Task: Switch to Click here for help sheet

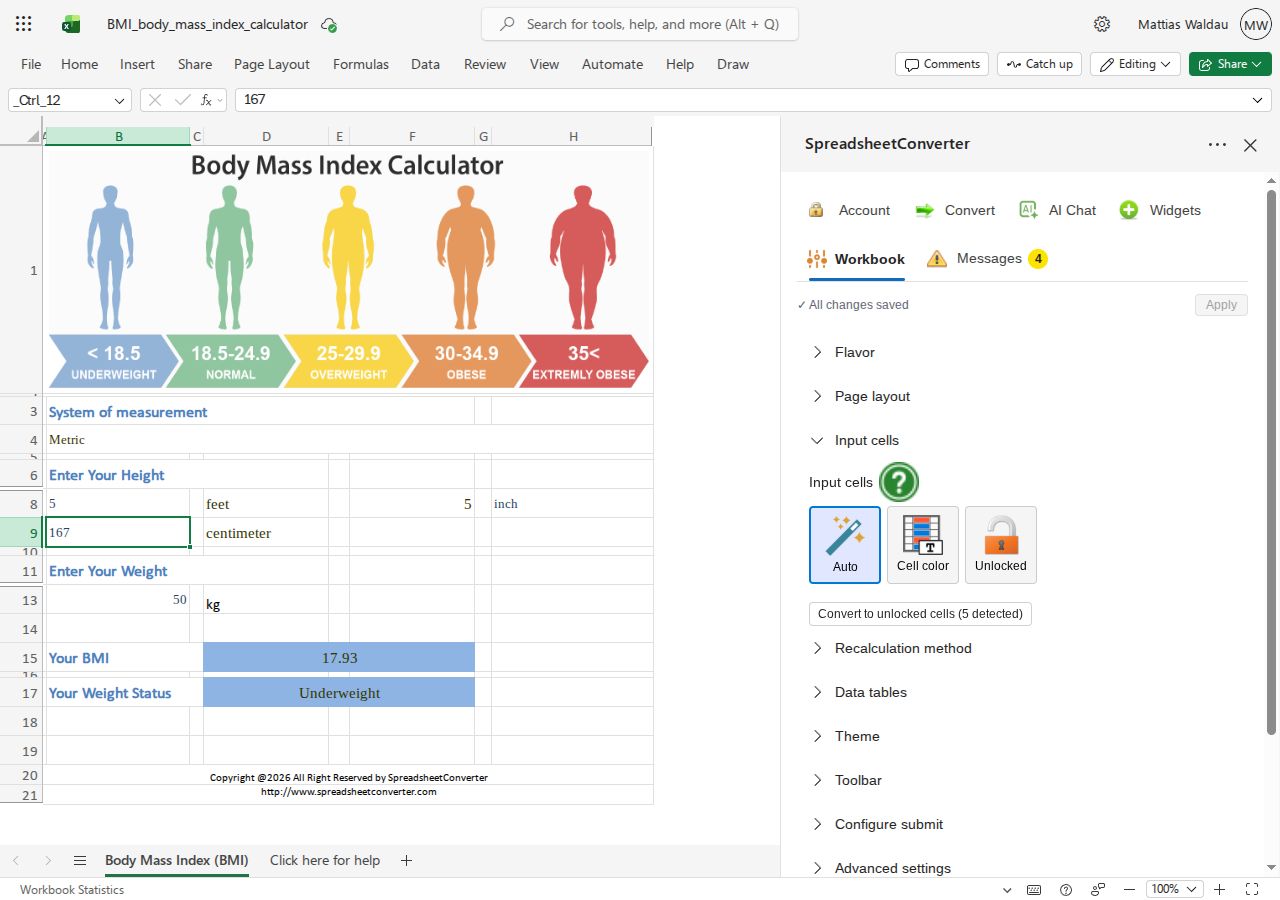Action: pyautogui.click(x=325, y=860)
